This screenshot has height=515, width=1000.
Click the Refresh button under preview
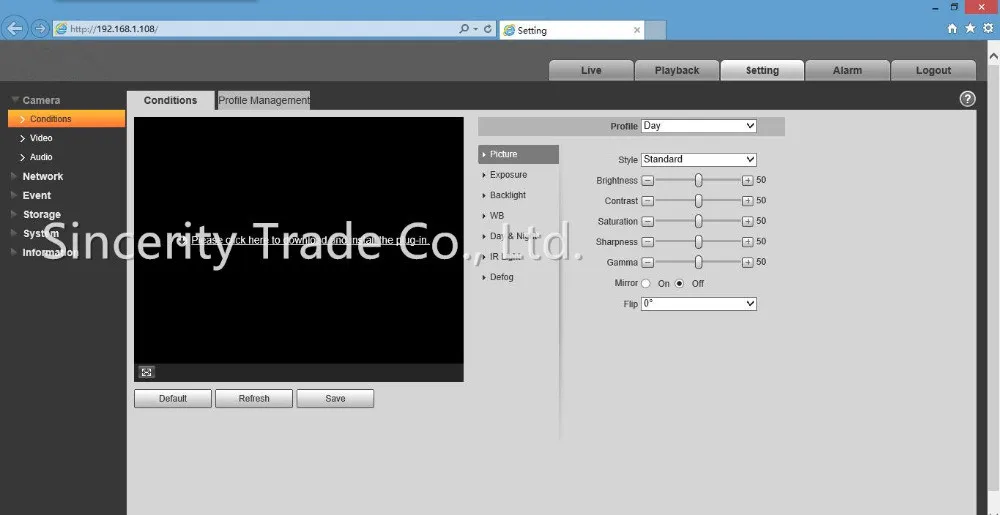(x=254, y=398)
